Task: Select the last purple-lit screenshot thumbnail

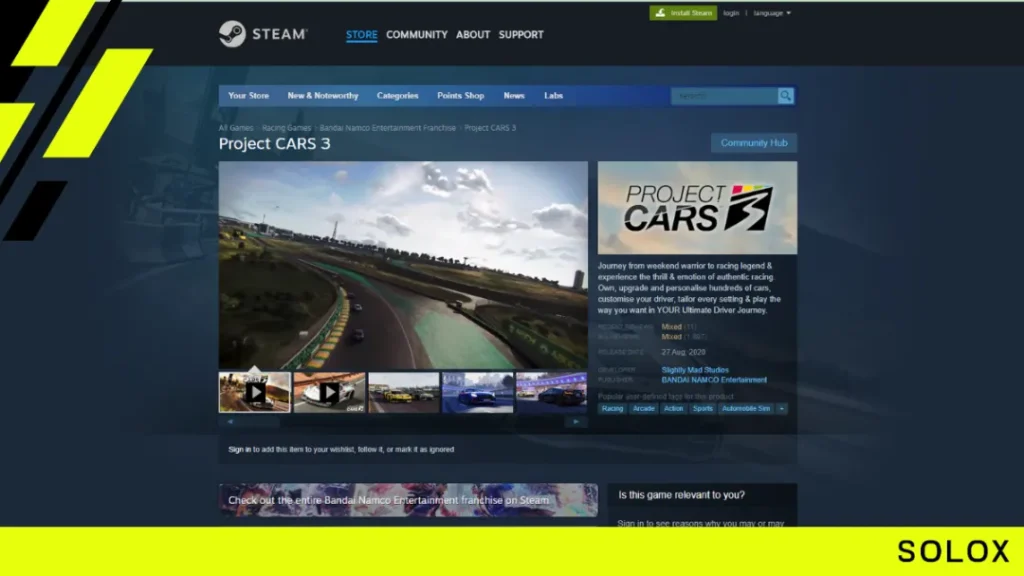Action: [x=552, y=392]
